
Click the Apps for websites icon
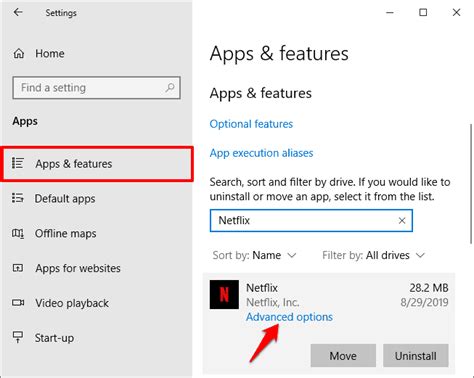coord(18,268)
